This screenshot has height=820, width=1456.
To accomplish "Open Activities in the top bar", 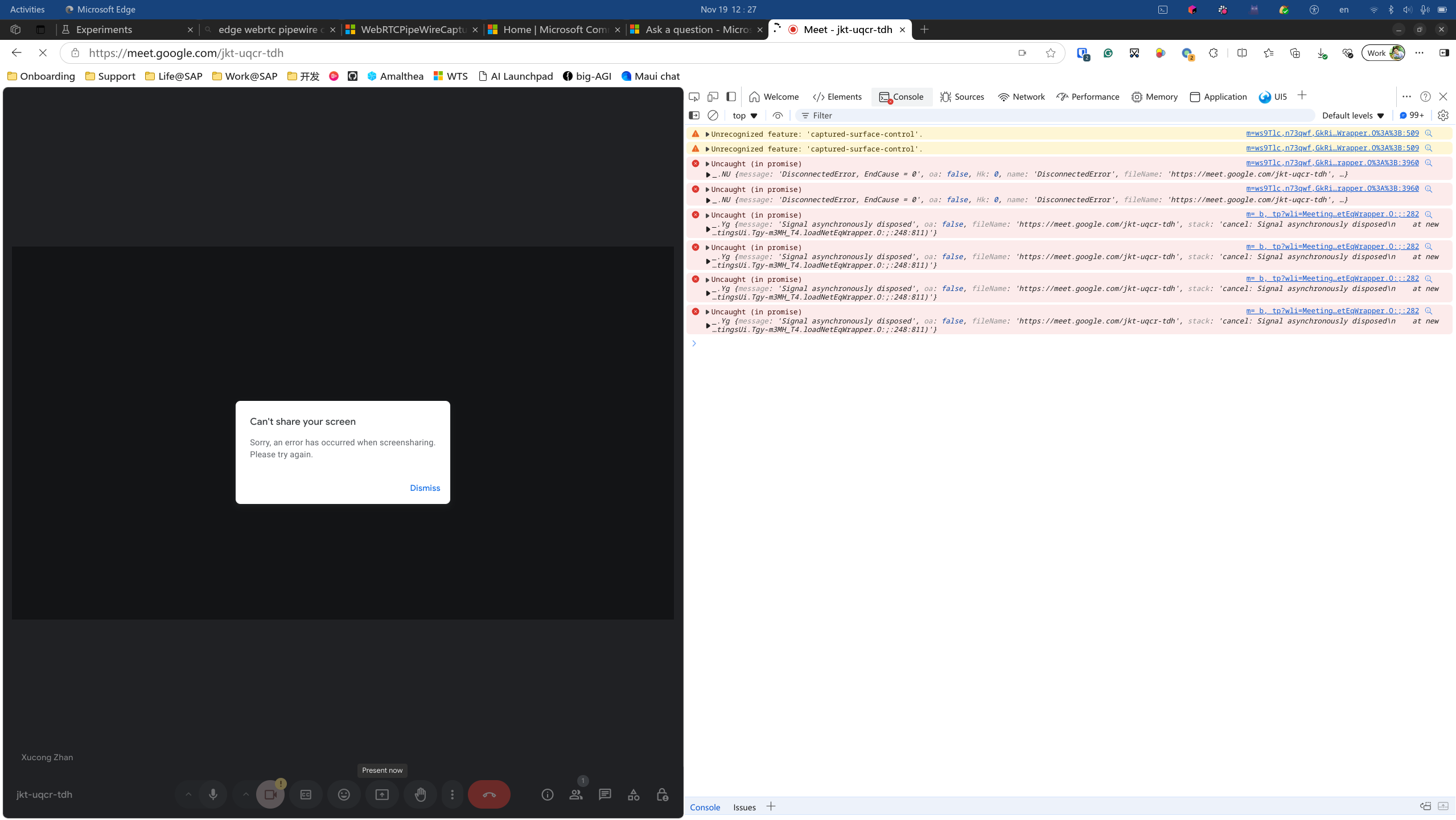I will click(27, 9).
